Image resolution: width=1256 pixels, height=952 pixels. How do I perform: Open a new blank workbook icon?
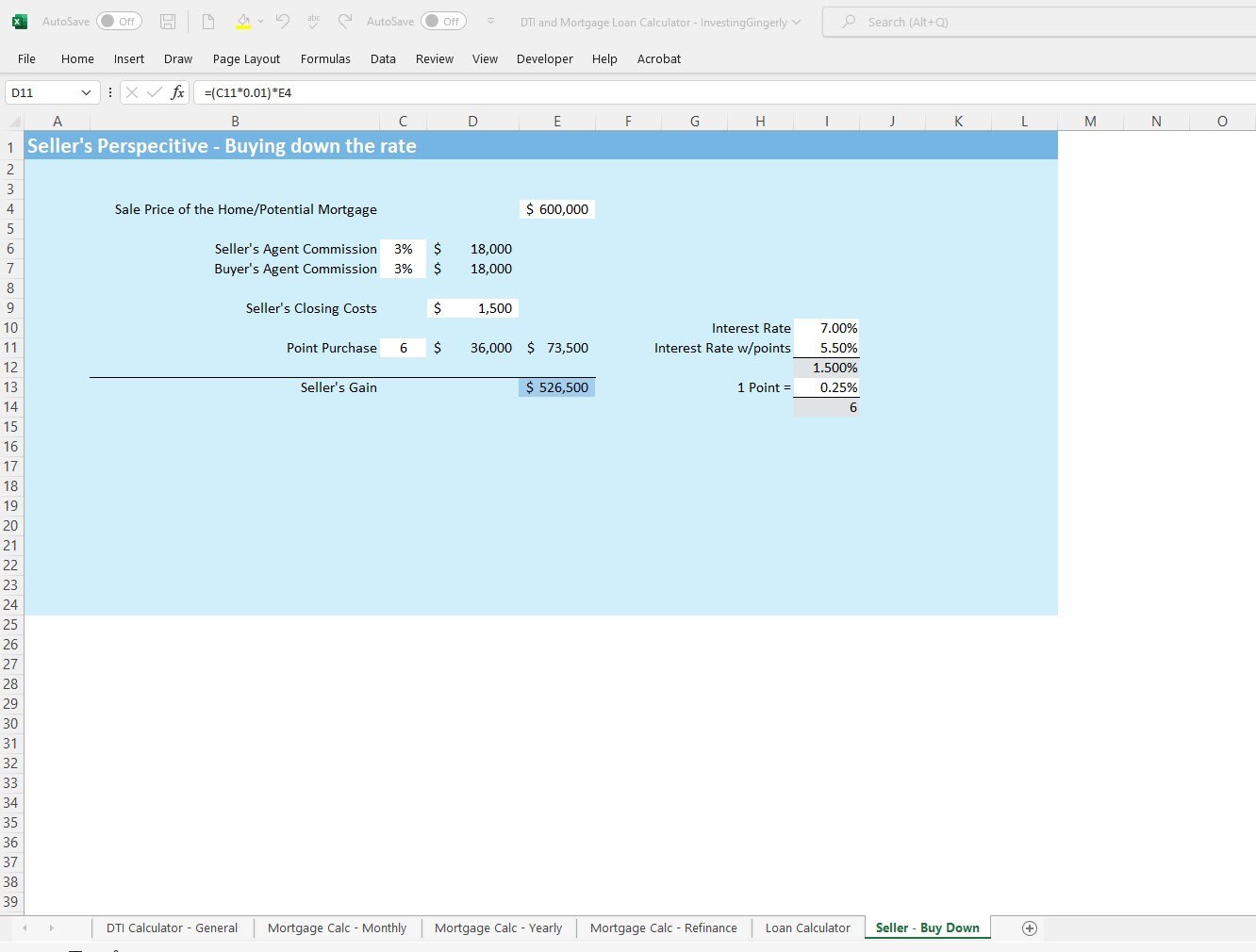pos(208,21)
